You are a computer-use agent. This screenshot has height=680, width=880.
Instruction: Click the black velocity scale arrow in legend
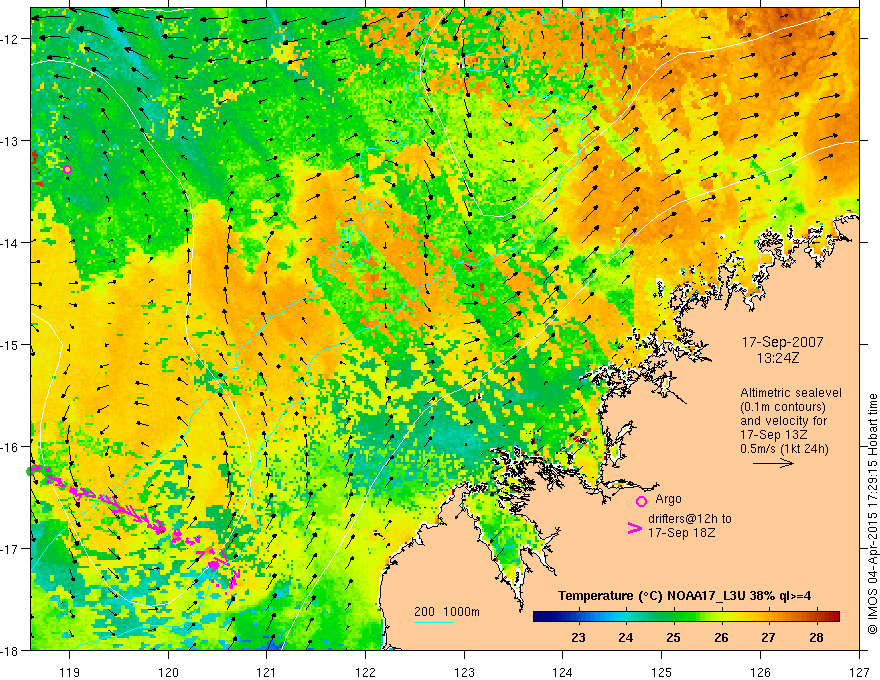773,463
